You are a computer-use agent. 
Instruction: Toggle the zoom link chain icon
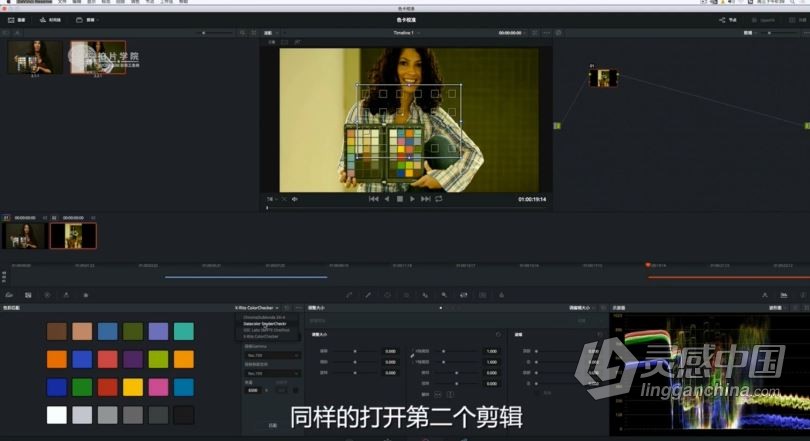pos(412,356)
